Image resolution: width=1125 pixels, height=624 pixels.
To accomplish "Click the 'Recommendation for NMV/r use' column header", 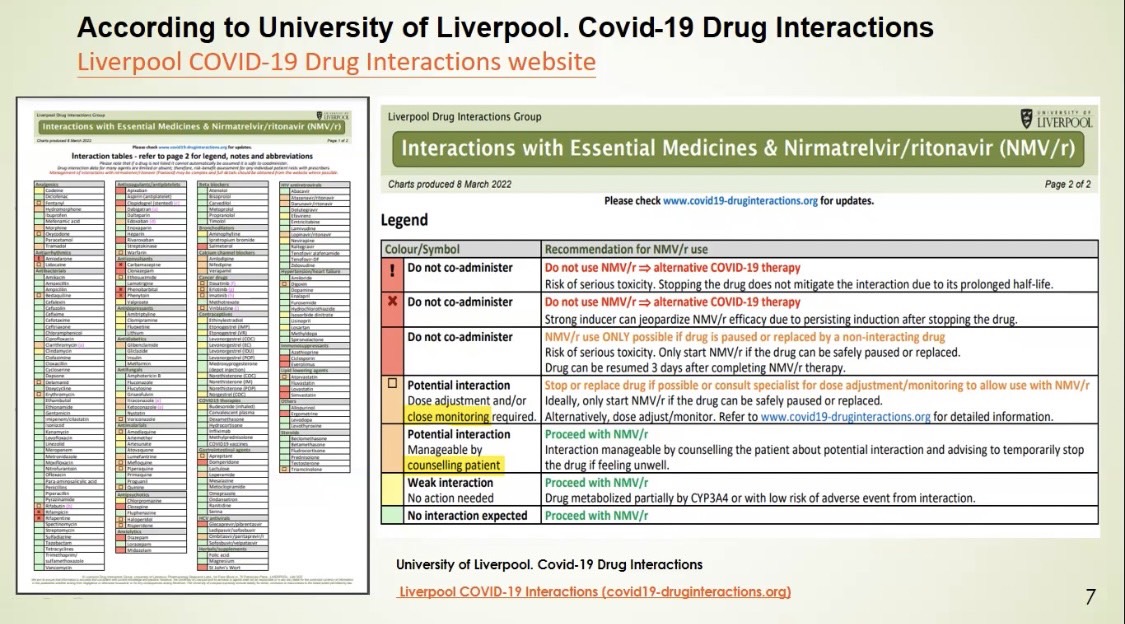I will (x=626, y=250).
